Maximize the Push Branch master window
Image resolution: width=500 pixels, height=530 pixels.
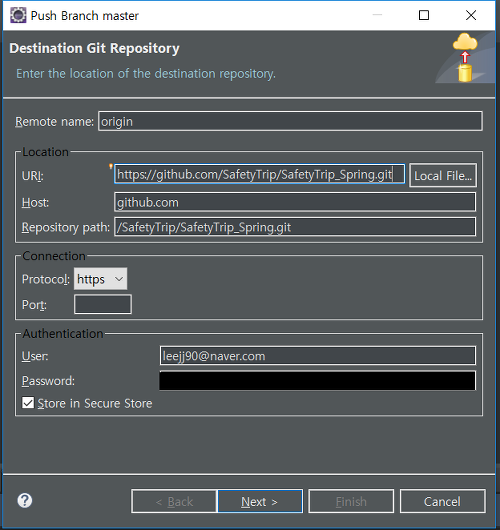(424, 15)
